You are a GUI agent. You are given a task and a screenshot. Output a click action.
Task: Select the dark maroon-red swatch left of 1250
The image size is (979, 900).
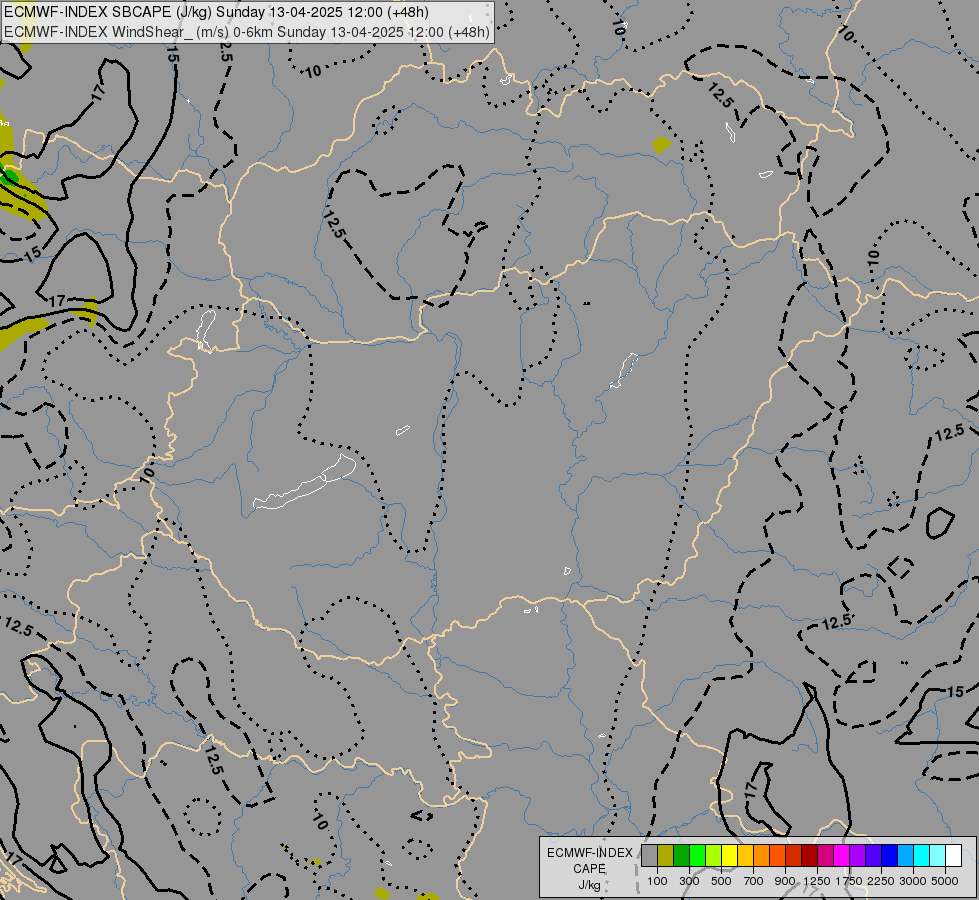click(x=809, y=855)
